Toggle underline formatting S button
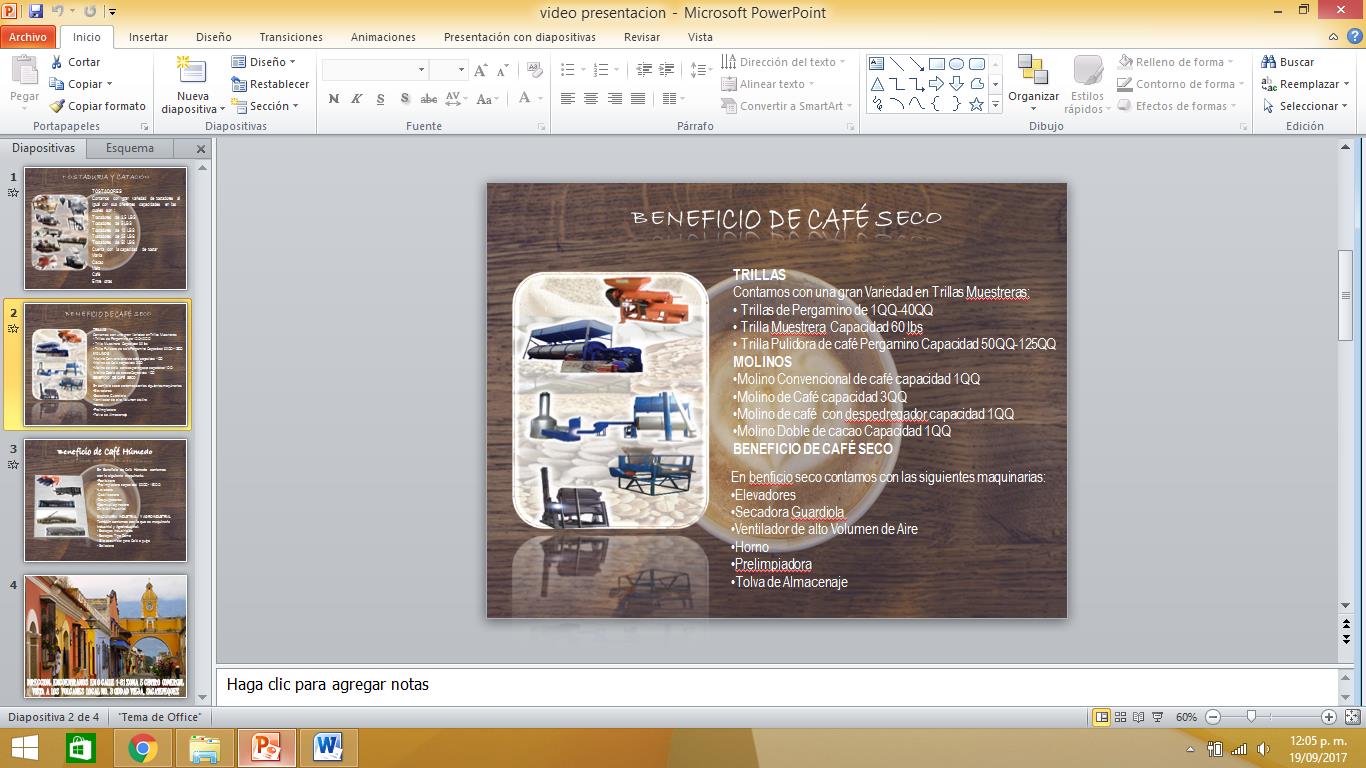1366x768 pixels. (381, 99)
